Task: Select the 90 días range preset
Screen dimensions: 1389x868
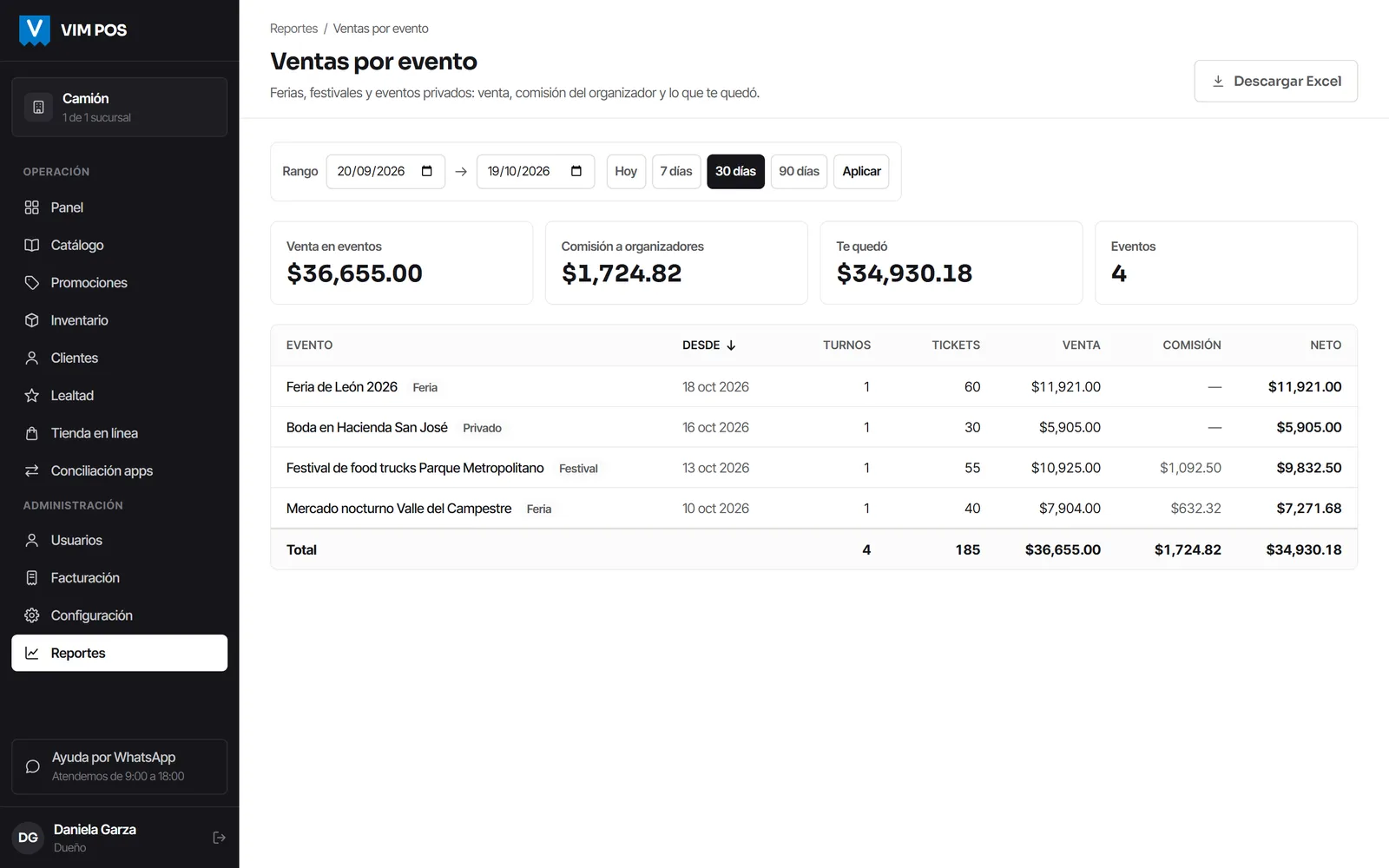Action: coord(799,171)
